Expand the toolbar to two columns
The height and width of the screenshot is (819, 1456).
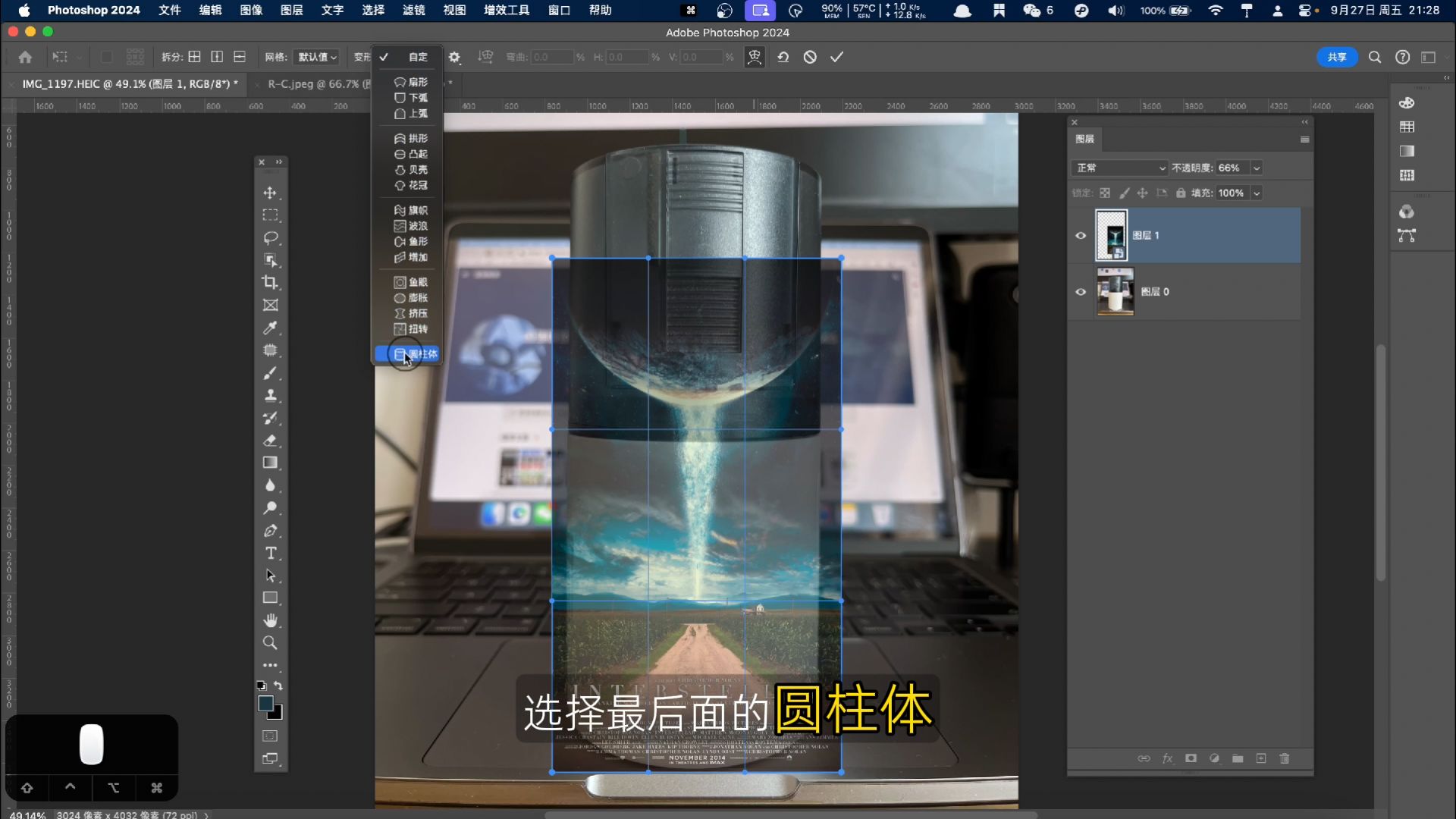(x=279, y=162)
